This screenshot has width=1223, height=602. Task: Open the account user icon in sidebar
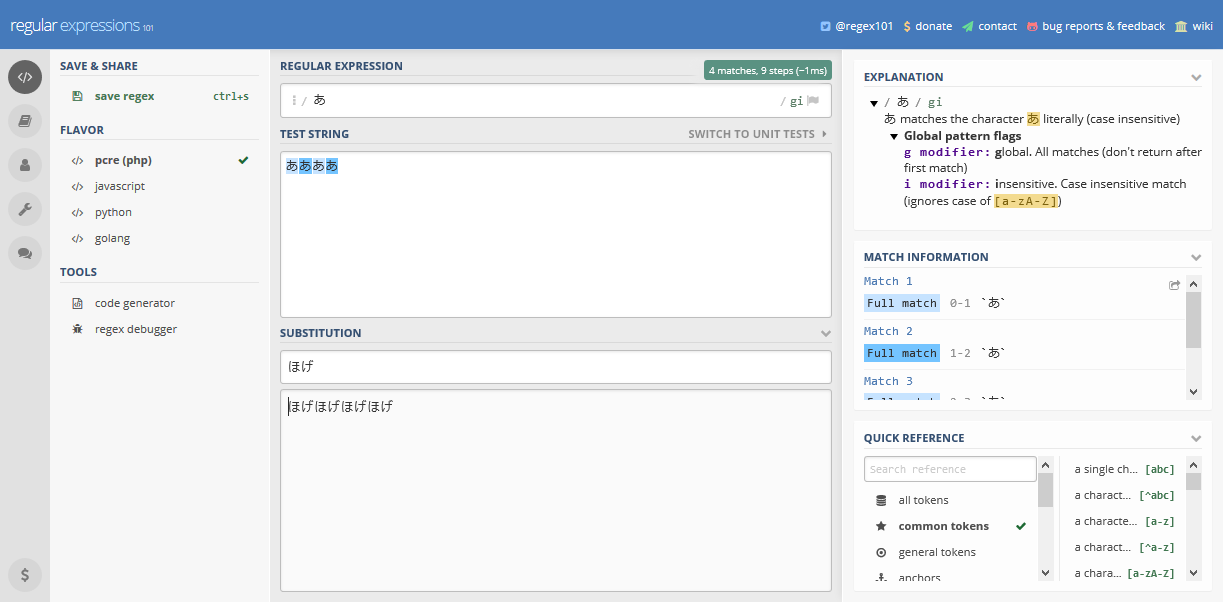[x=25, y=165]
